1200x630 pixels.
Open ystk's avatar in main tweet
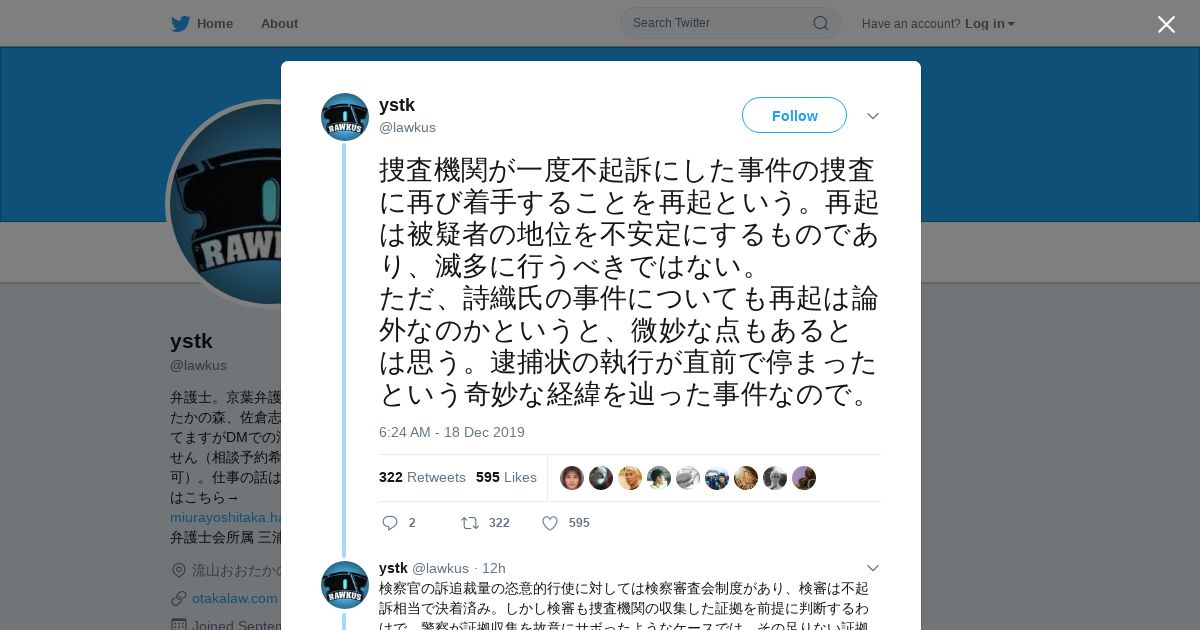345,117
